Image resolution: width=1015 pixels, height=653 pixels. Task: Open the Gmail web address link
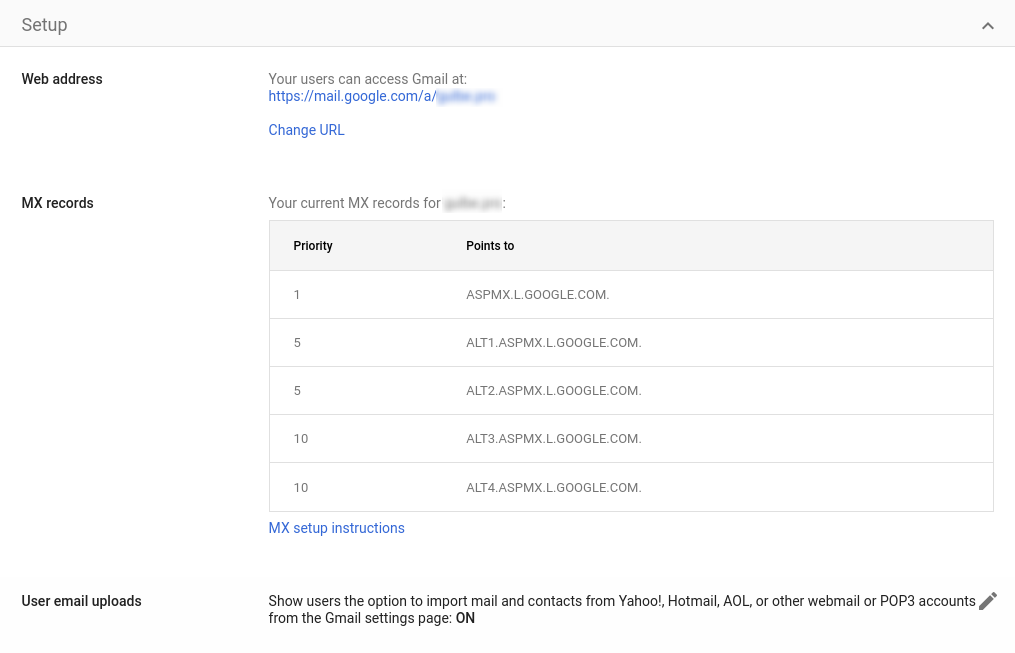[x=381, y=96]
